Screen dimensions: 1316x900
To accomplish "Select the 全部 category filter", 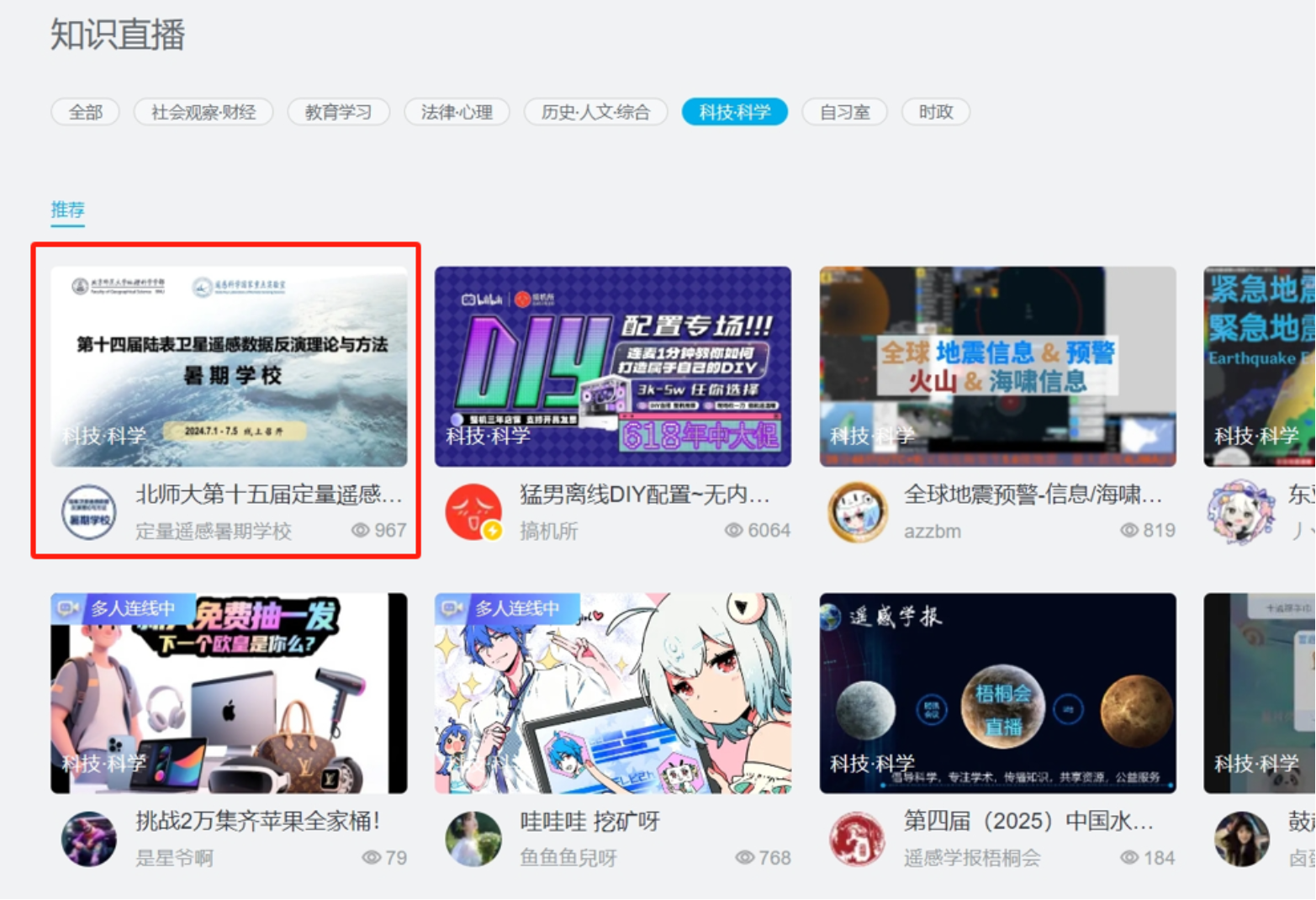I will (x=86, y=112).
